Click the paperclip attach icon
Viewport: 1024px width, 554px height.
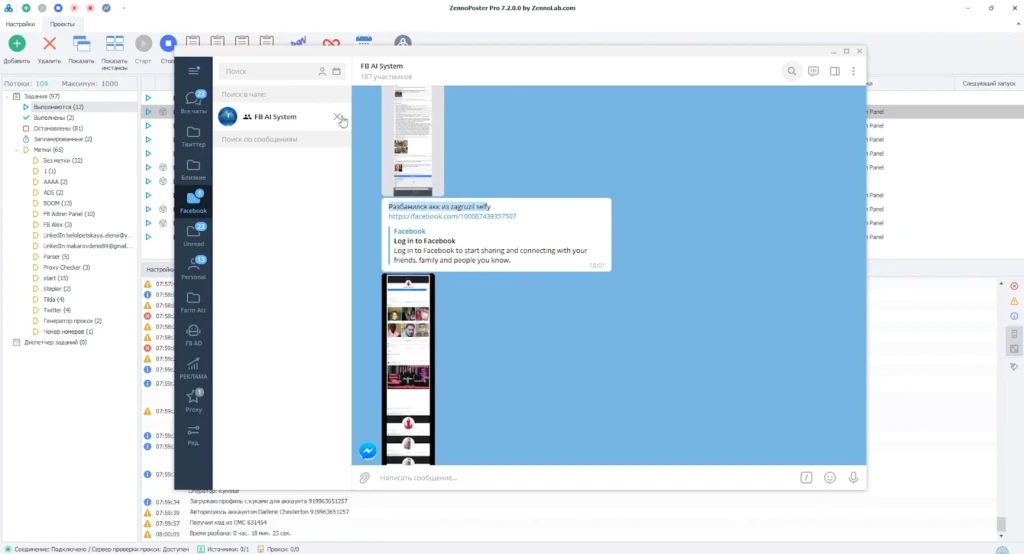(364, 478)
